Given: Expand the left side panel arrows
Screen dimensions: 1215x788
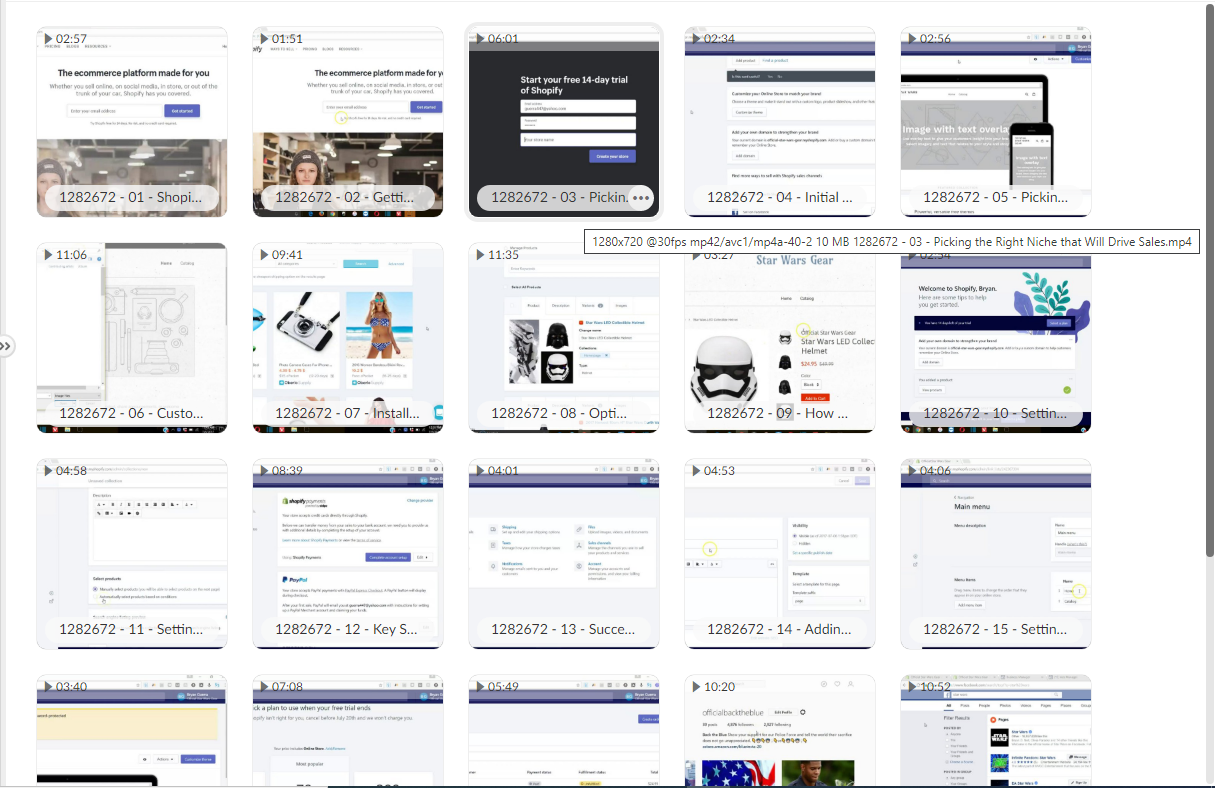Looking at the screenshot, I should 6,346.
